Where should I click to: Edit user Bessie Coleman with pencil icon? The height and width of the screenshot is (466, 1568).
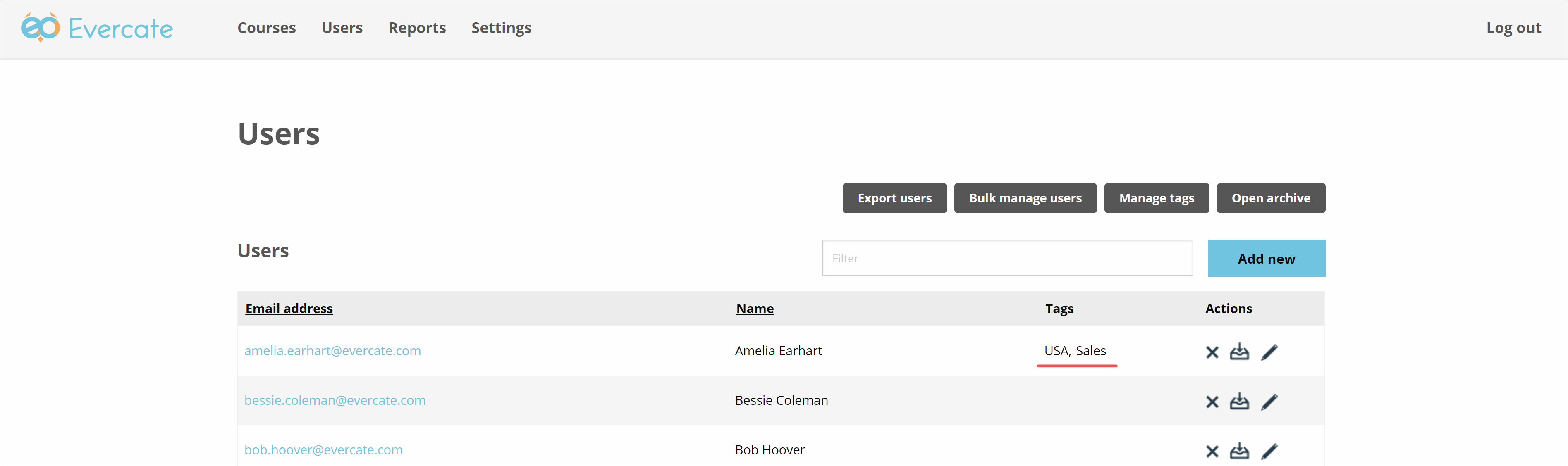tap(1269, 402)
